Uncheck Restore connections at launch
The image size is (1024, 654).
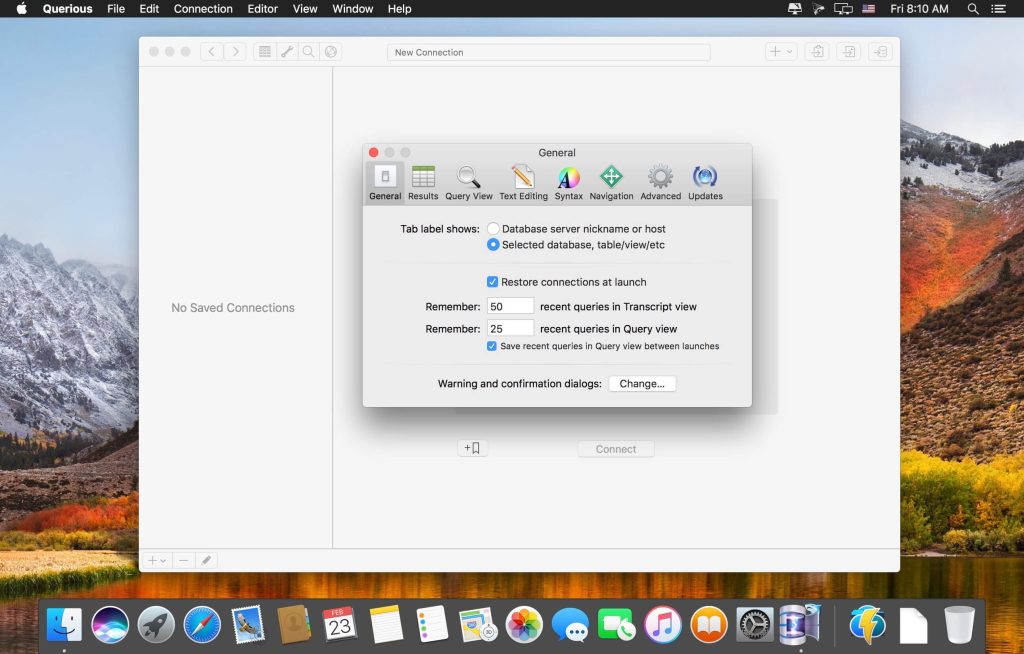point(493,282)
